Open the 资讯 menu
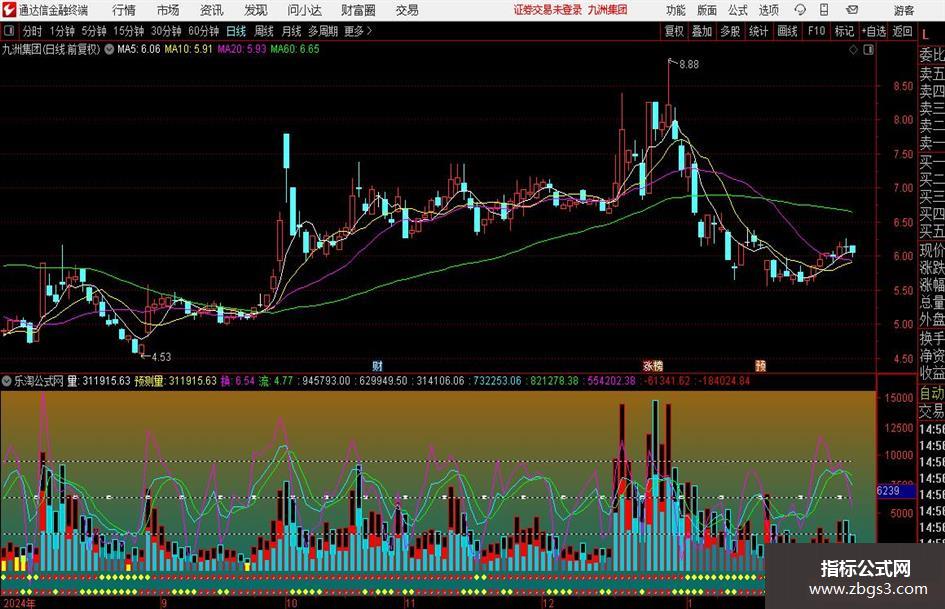945x609 pixels. pyautogui.click(x=212, y=10)
